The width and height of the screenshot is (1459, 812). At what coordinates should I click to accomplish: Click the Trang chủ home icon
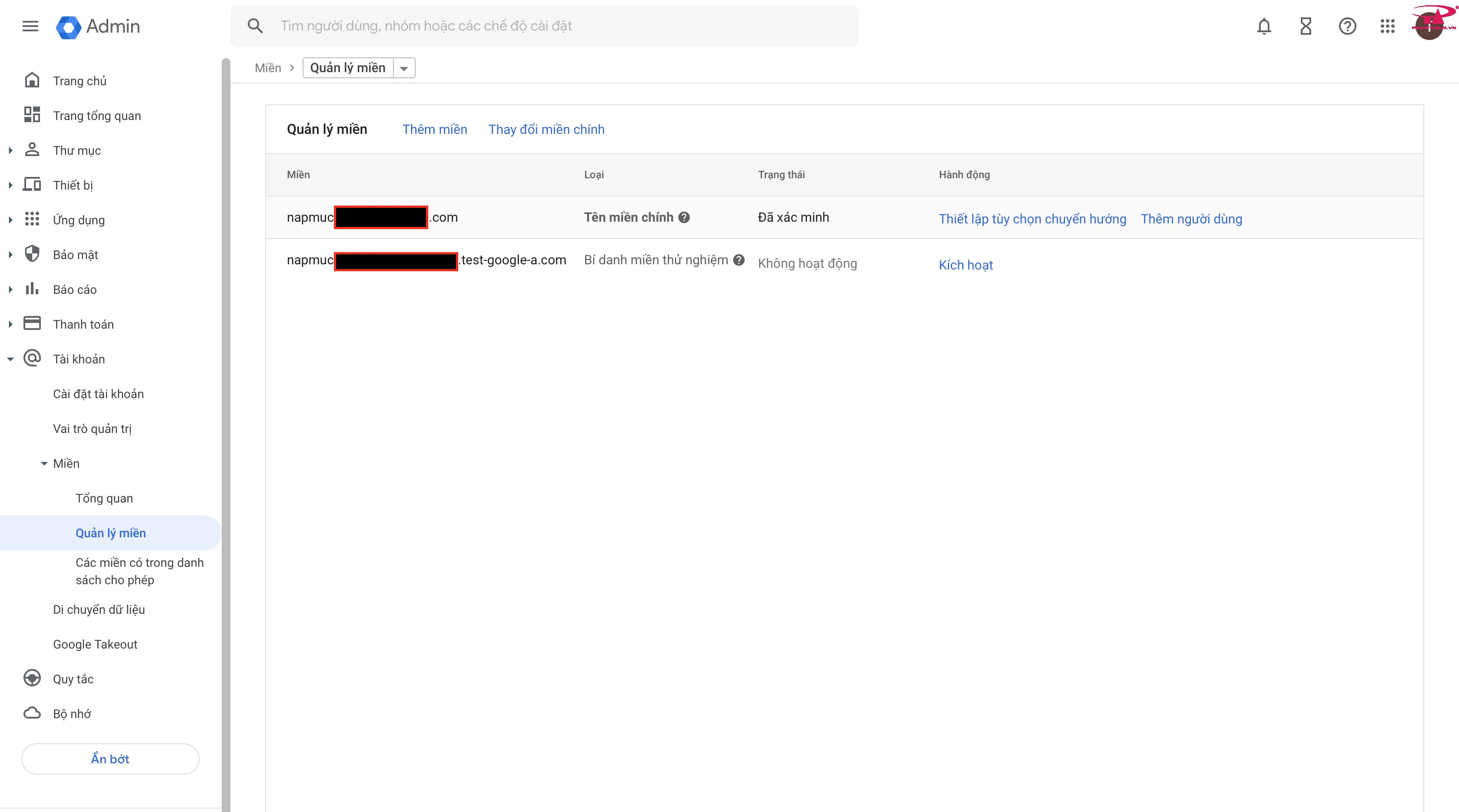click(32, 80)
